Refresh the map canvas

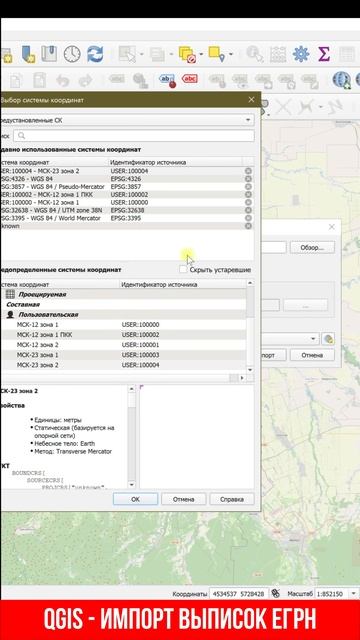[95, 54]
